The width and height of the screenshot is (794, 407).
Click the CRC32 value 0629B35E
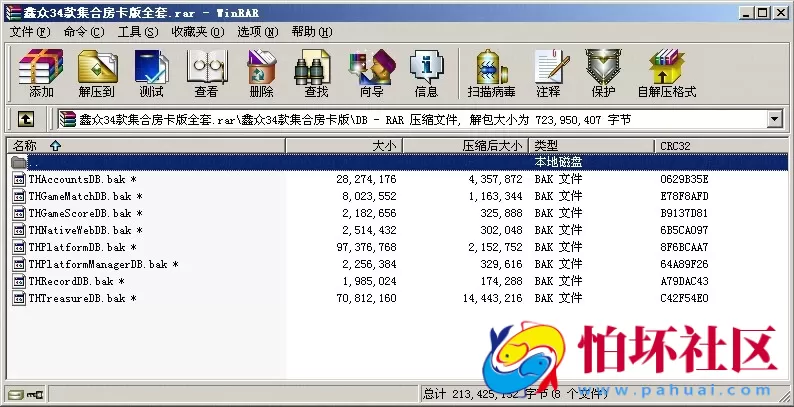pos(684,179)
